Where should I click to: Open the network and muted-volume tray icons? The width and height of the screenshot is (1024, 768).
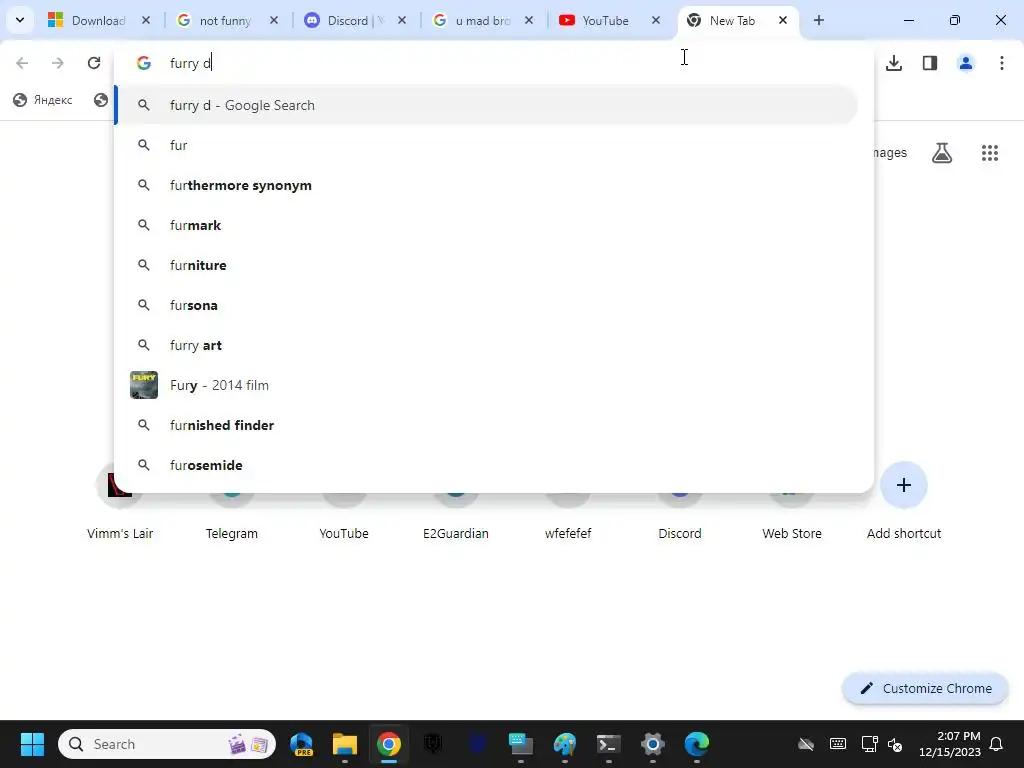coord(882,744)
